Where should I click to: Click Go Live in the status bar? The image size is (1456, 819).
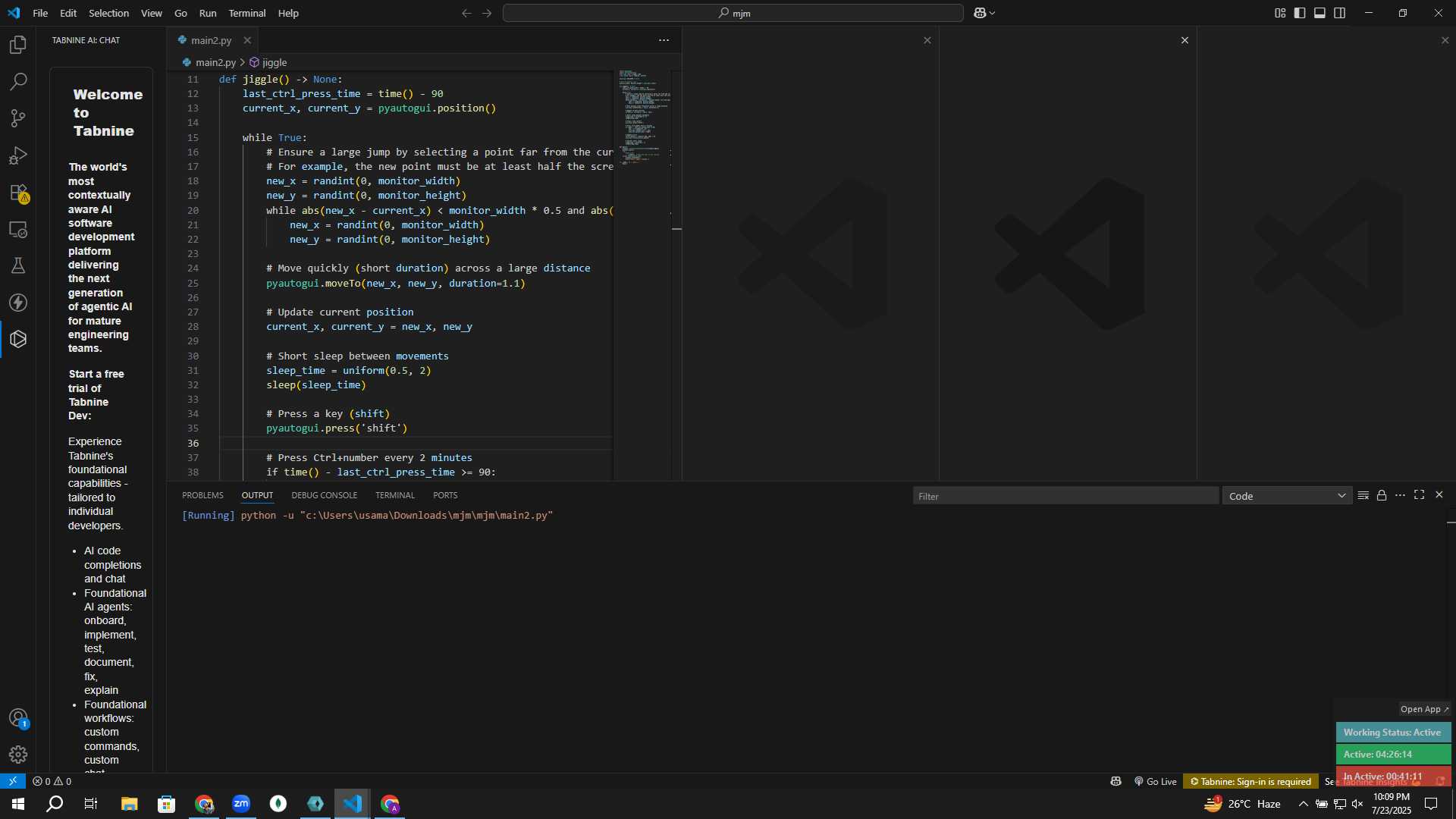[1155, 781]
